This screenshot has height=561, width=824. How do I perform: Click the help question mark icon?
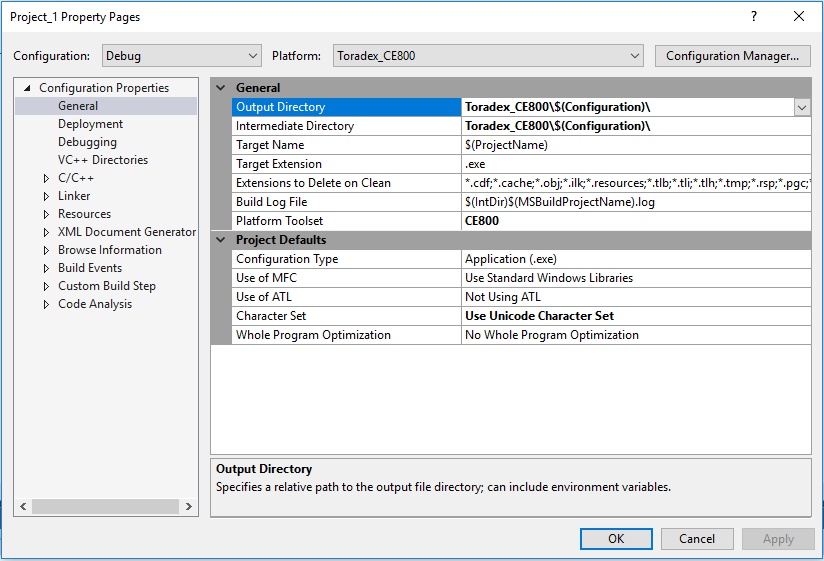tap(754, 16)
